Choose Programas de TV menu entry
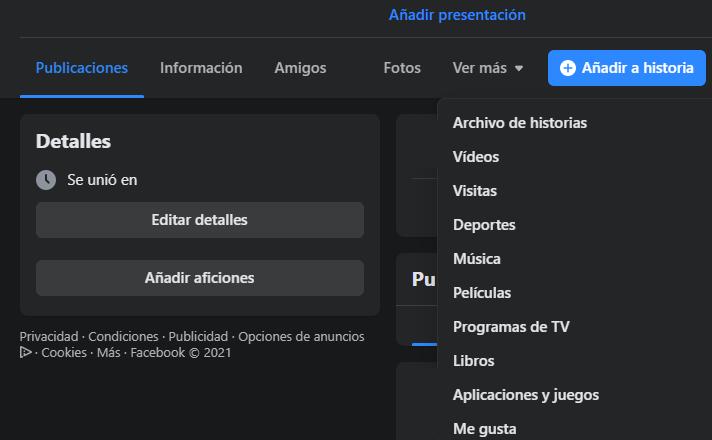 click(x=511, y=327)
